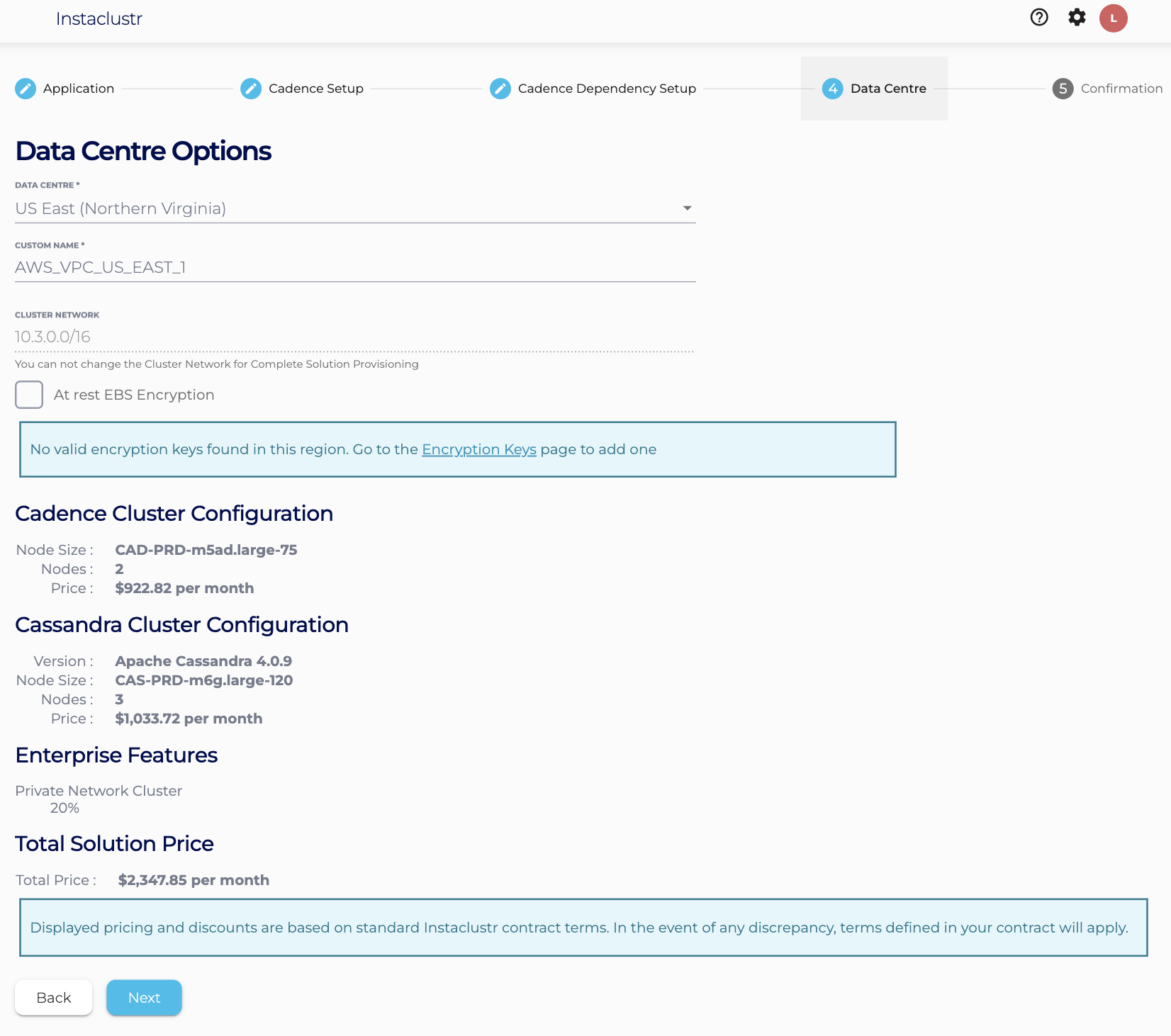Image resolution: width=1171 pixels, height=1036 pixels.
Task: Open the help question mark icon
Action: pyautogui.click(x=1038, y=18)
